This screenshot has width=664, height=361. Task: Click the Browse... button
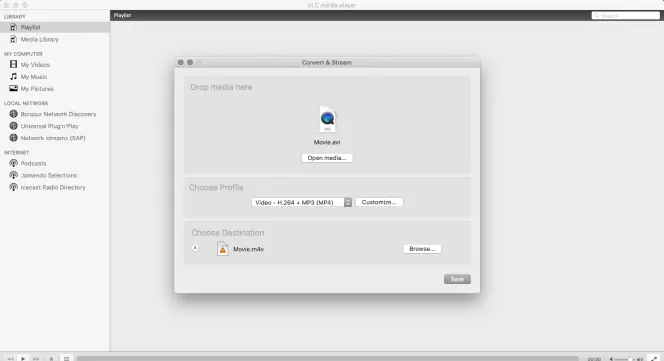point(422,249)
